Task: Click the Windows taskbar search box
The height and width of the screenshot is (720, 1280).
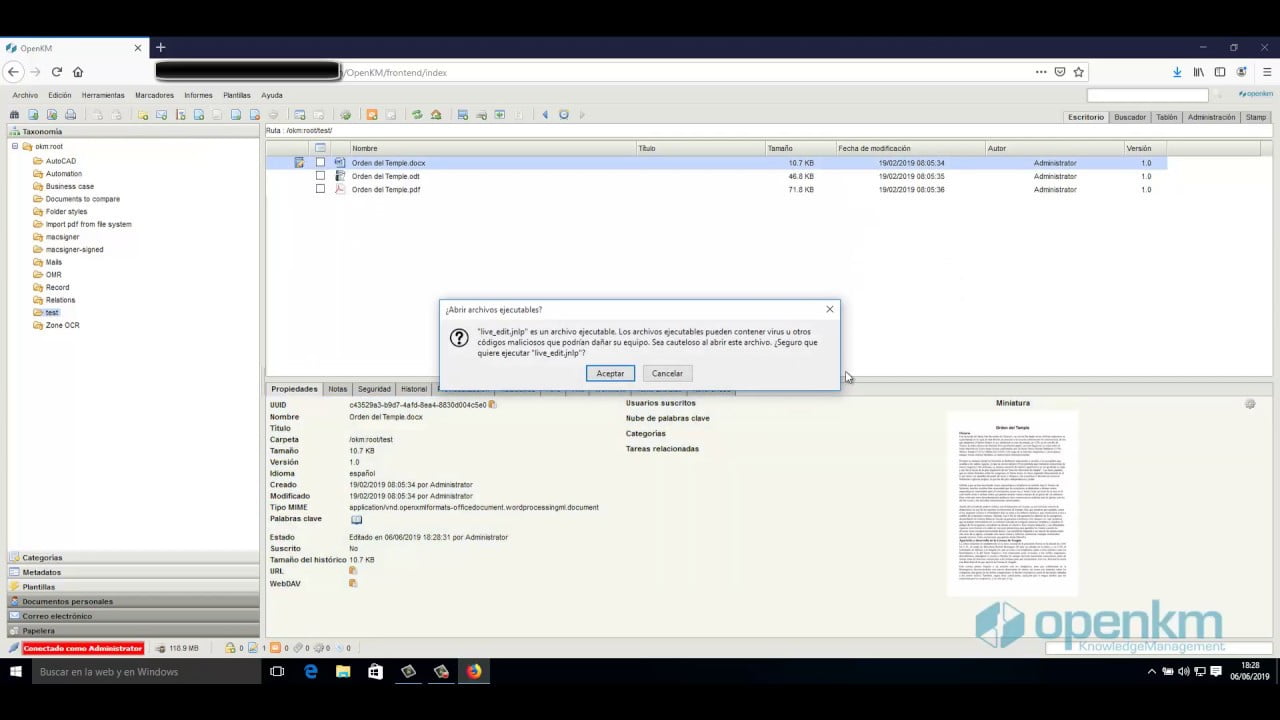Action: pyautogui.click(x=145, y=672)
